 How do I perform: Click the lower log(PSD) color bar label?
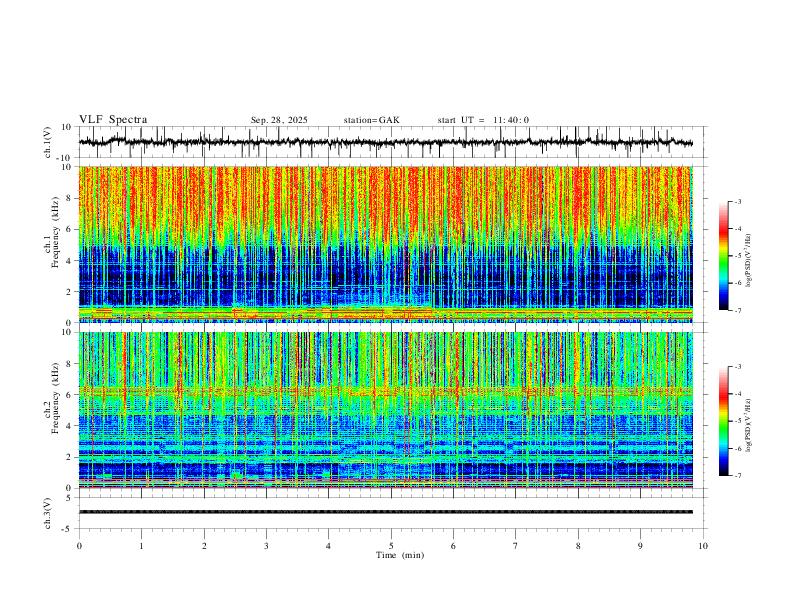[748, 426]
